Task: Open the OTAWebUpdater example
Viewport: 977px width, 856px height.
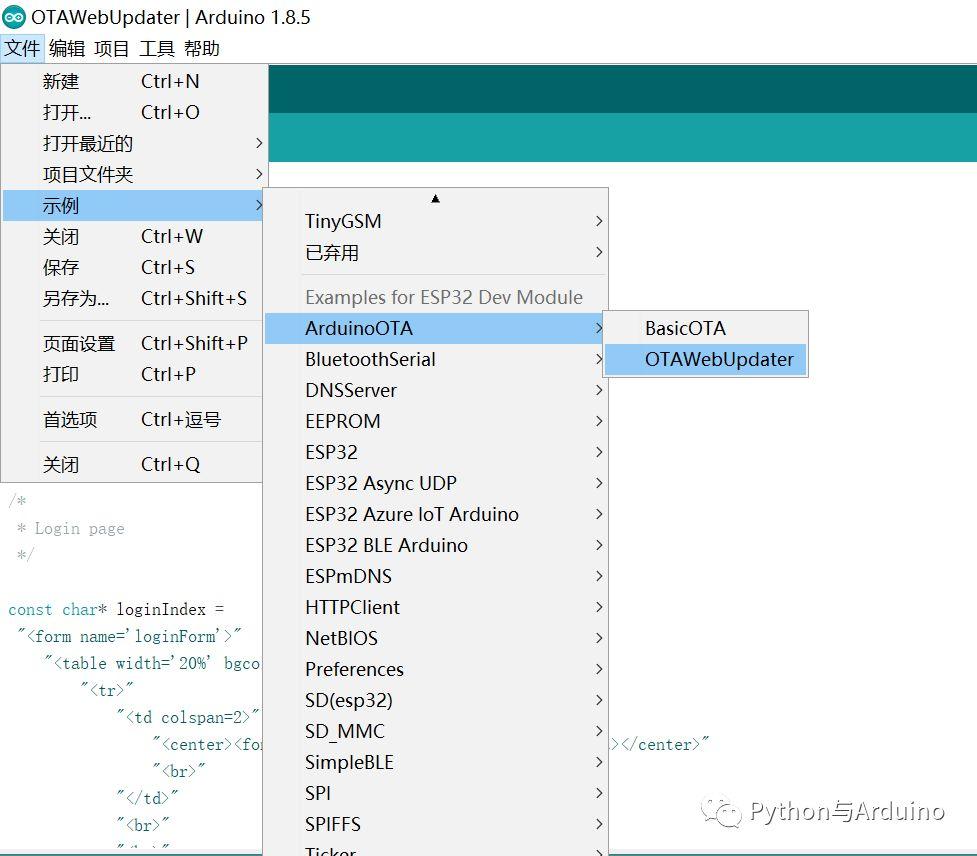Action: click(705, 359)
